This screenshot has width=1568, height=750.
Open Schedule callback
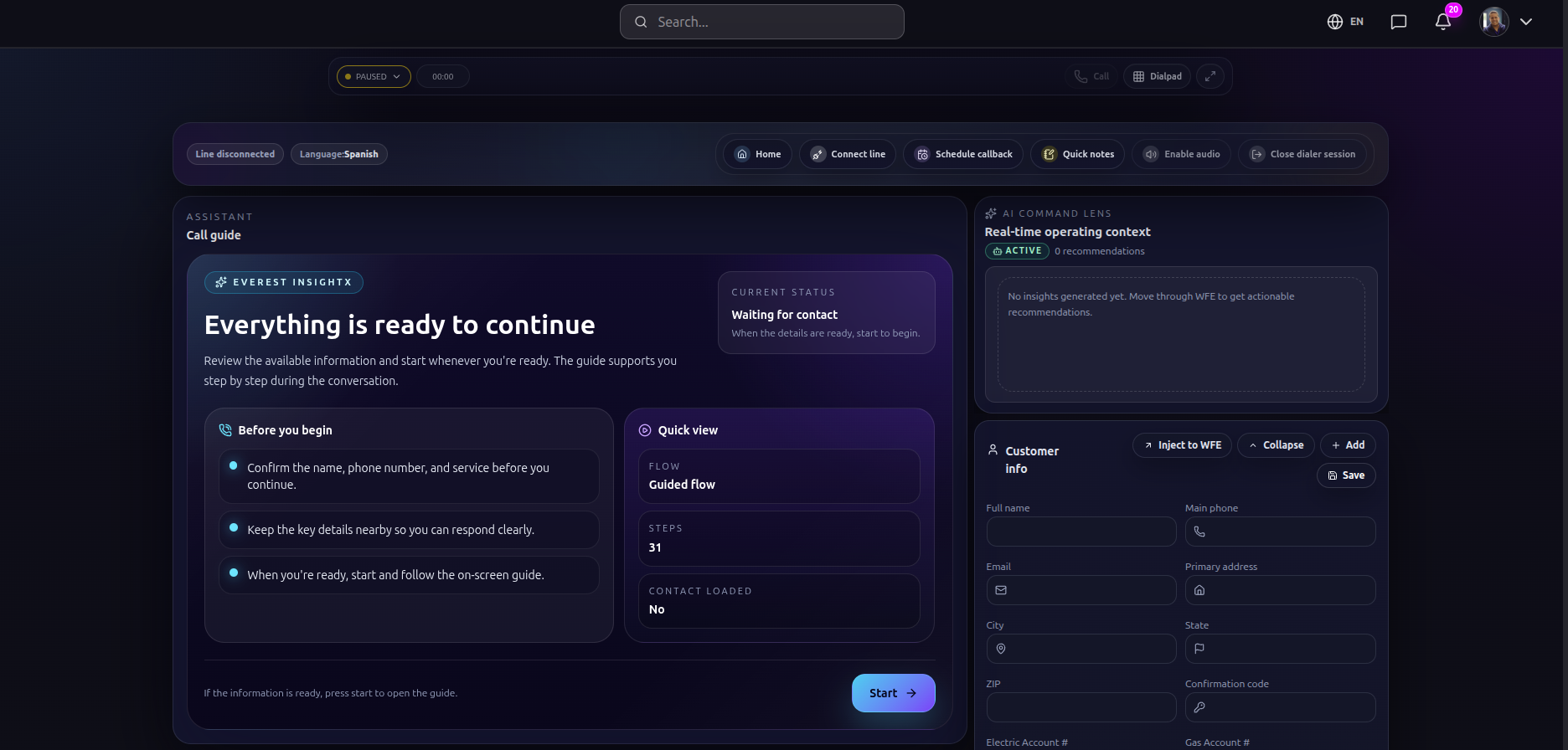pyautogui.click(x=963, y=154)
